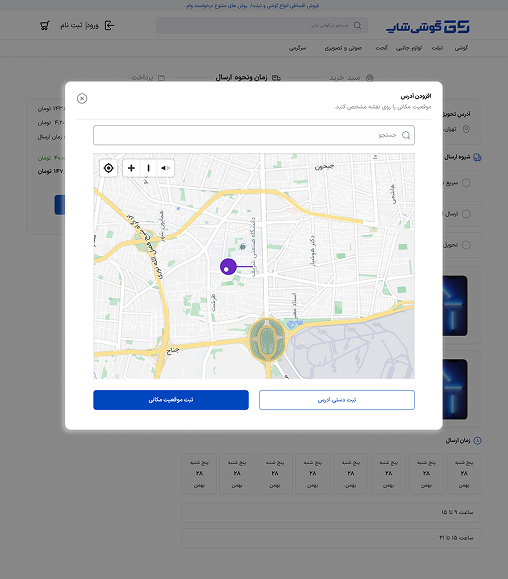Open the گوشی menu item

(461, 48)
